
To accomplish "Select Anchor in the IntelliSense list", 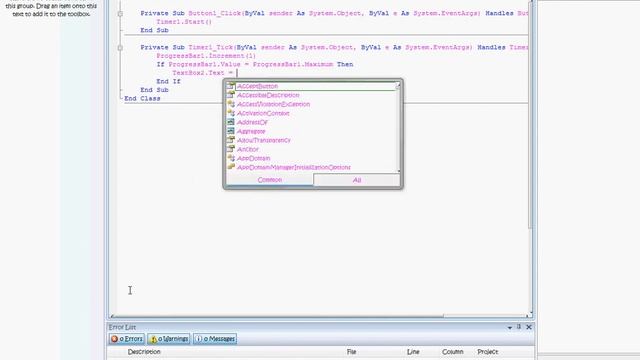I will pos(248,149).
